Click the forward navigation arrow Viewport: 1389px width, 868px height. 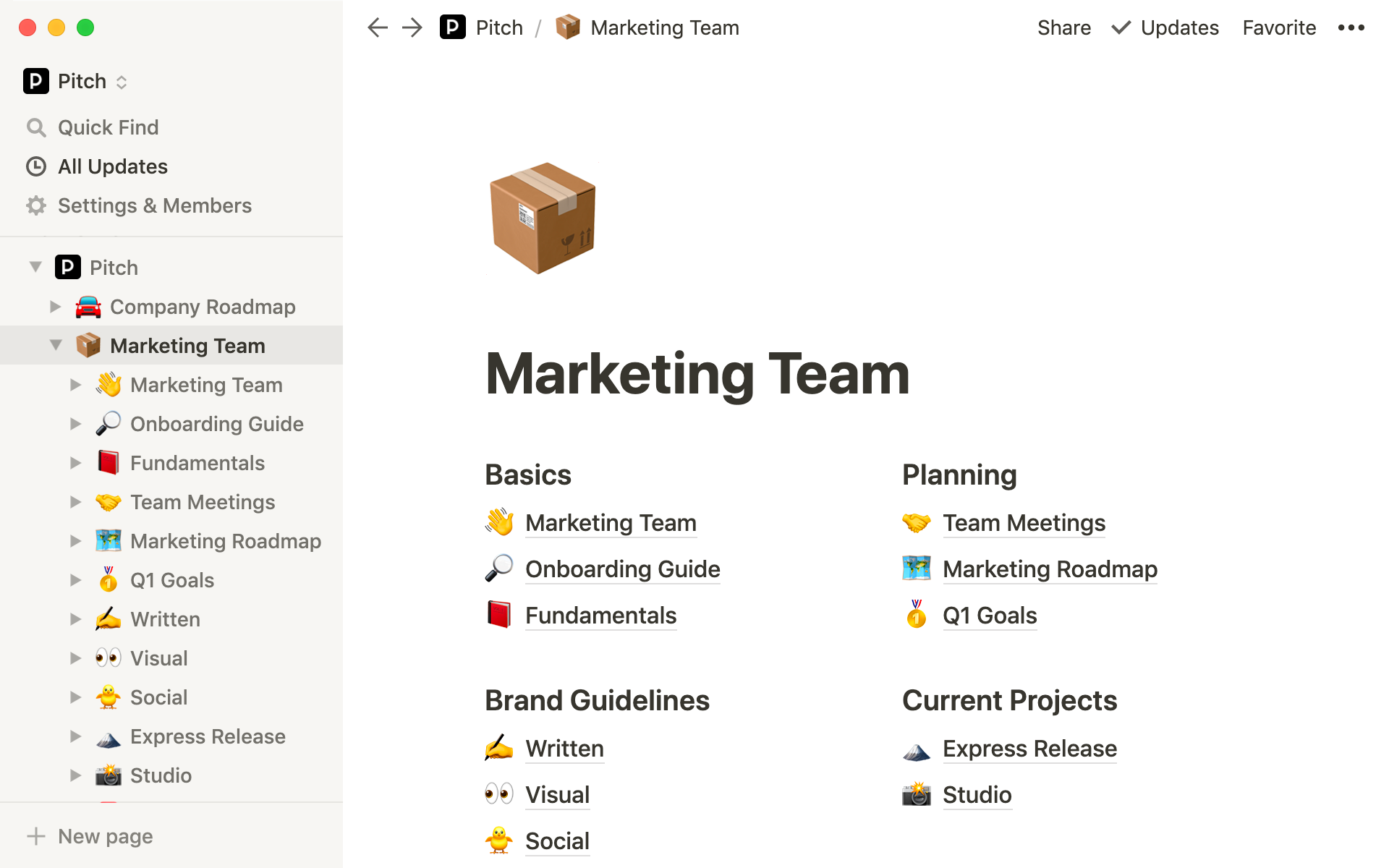(x=412, y=28)
